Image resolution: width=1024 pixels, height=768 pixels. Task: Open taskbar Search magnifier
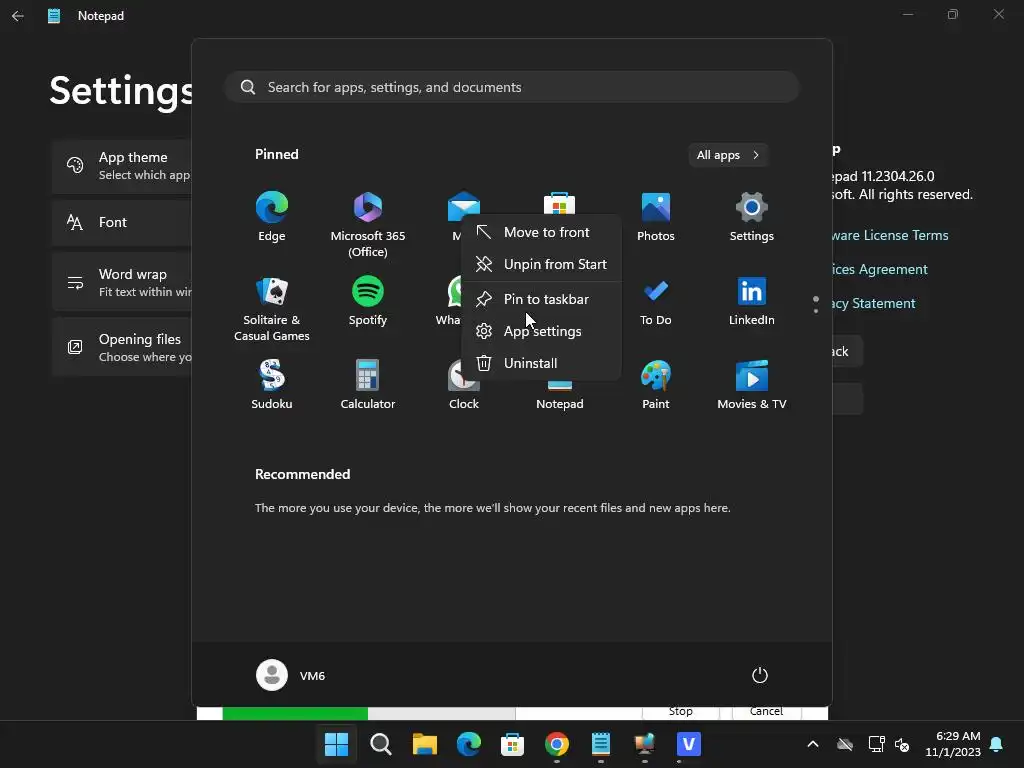(381, 744)
